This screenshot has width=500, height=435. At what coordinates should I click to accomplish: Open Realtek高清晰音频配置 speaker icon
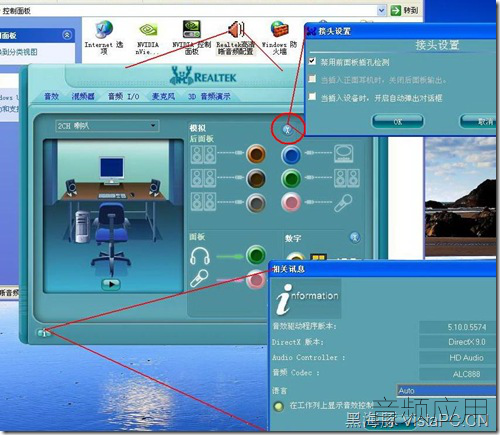(x=236, y=37)
